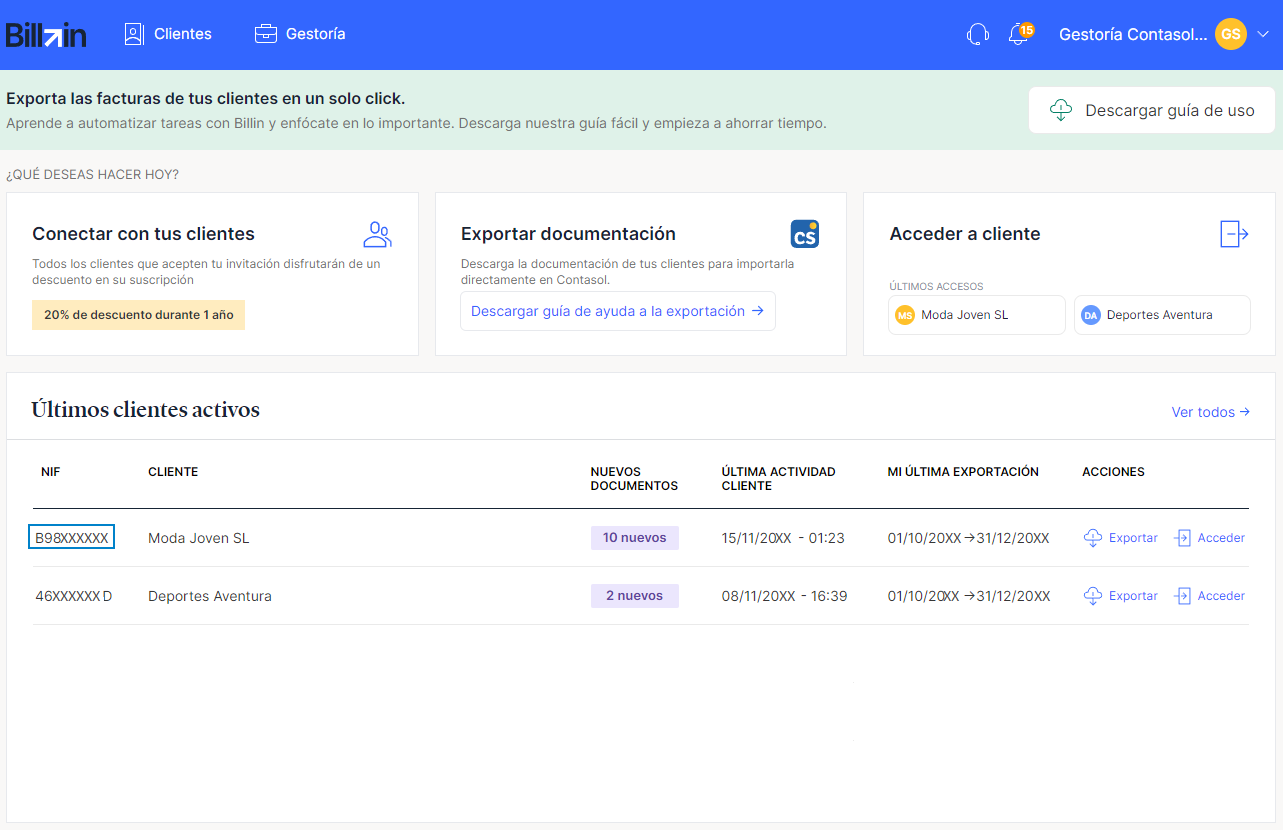Click the DA avatar in recent accesses
Viewport: 1283px width, 830px height.
click(x=1091, y=315)
